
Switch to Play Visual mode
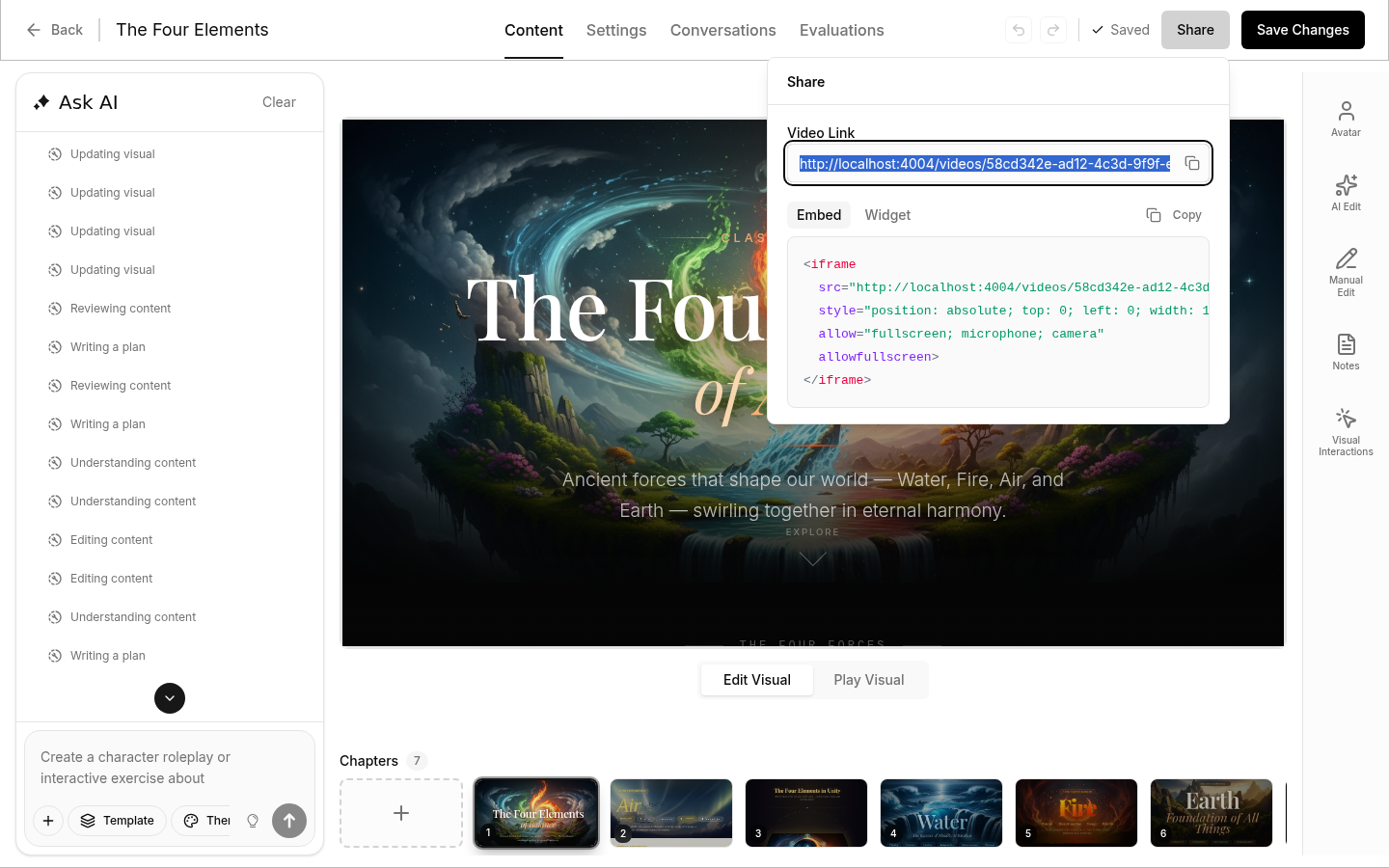click(868, 680)
